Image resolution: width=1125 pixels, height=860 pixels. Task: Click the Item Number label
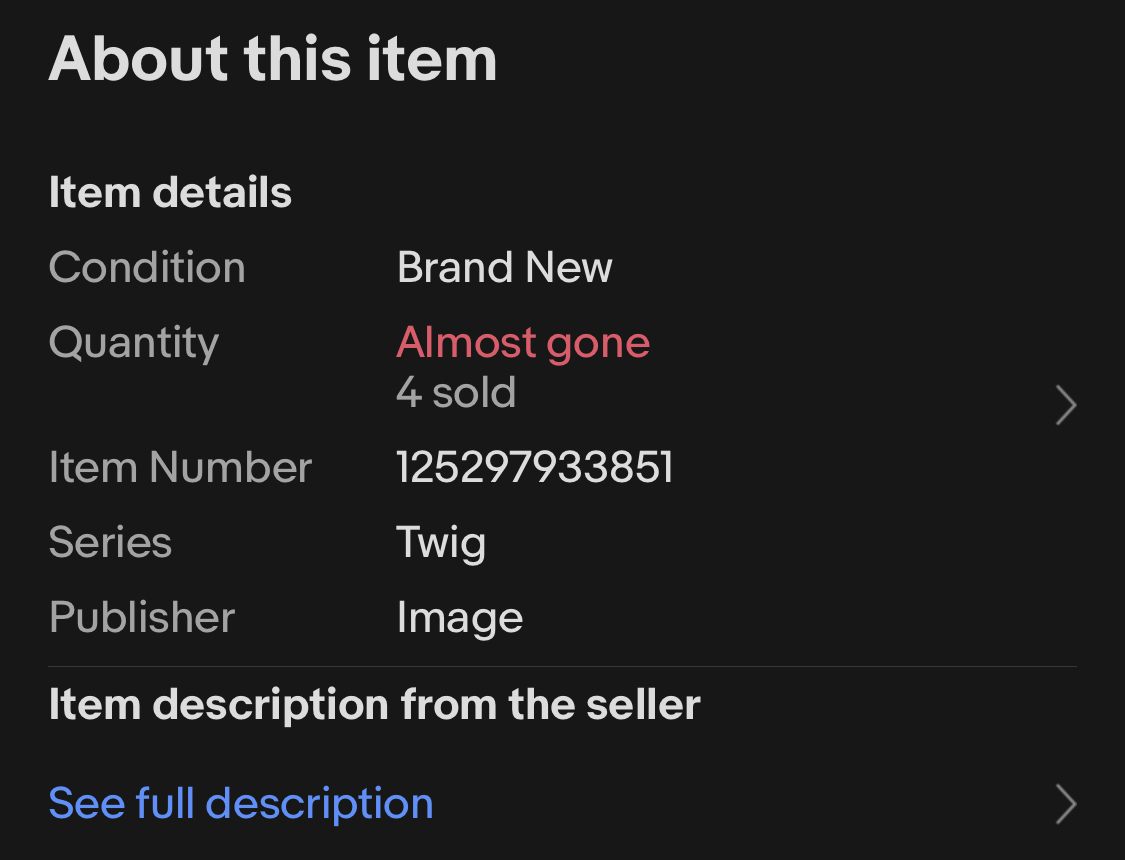click(181, 468)
